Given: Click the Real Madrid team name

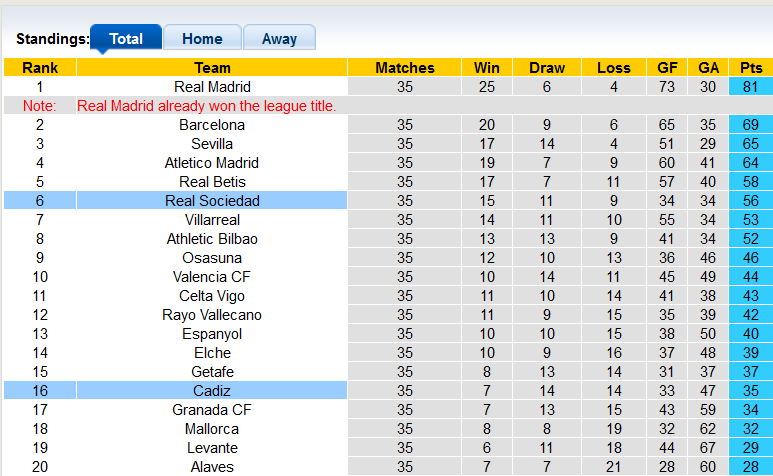Looking at the screenshot, I should click(212, 87).
